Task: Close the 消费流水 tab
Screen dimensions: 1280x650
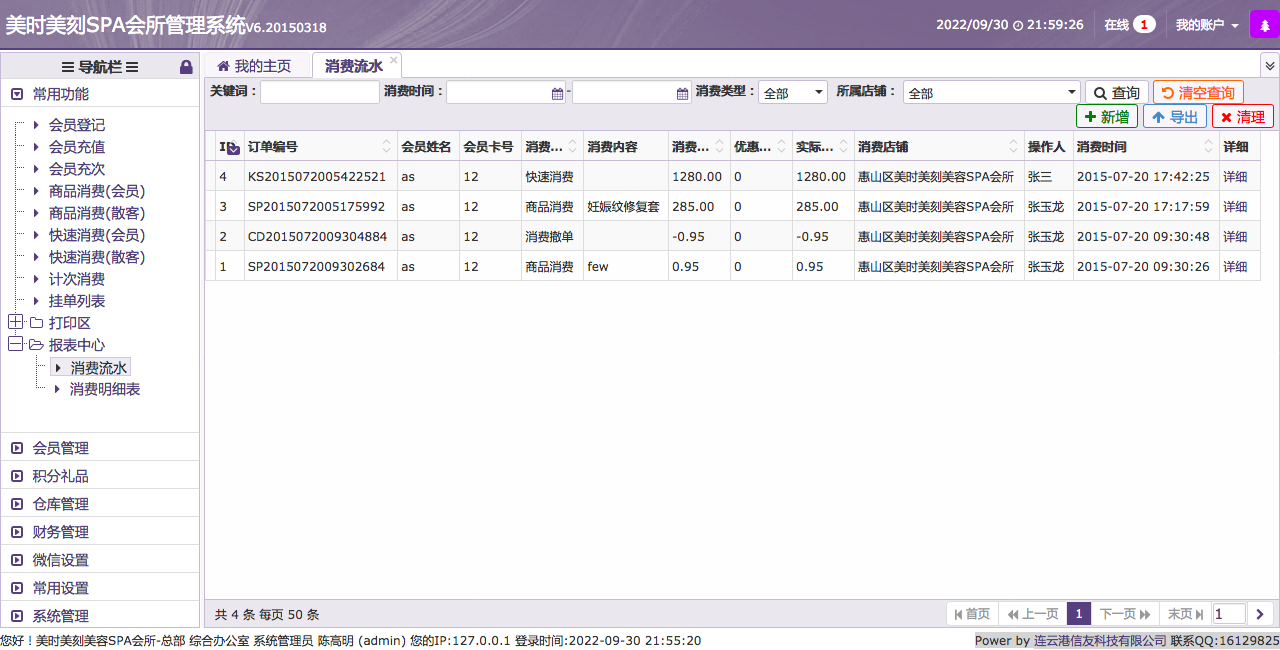Action: click(394, 60)
